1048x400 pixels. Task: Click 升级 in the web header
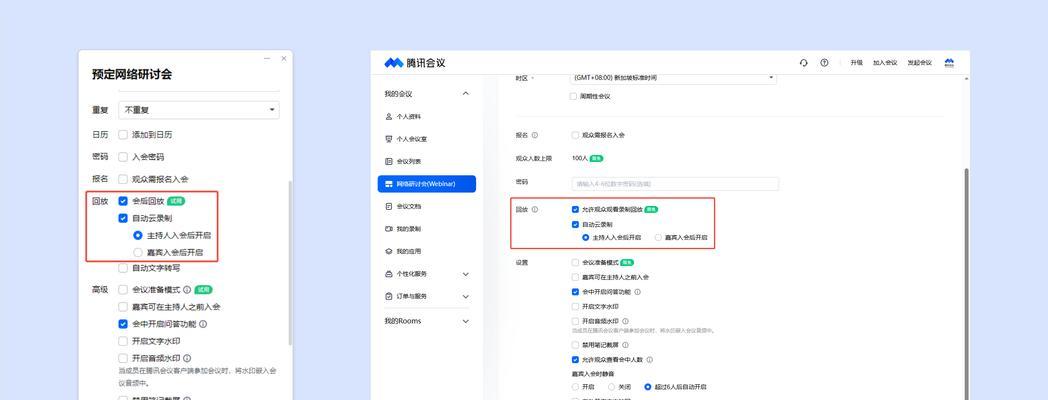[x=856, y=62]
